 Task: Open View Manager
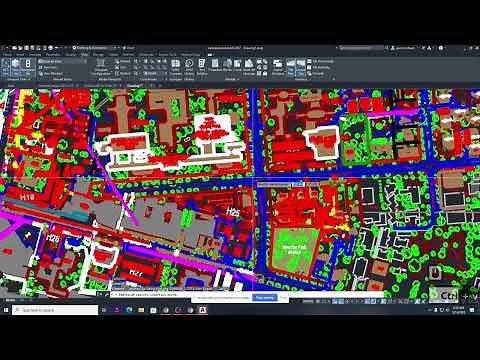pyautogui.click(x=51, y=73)
